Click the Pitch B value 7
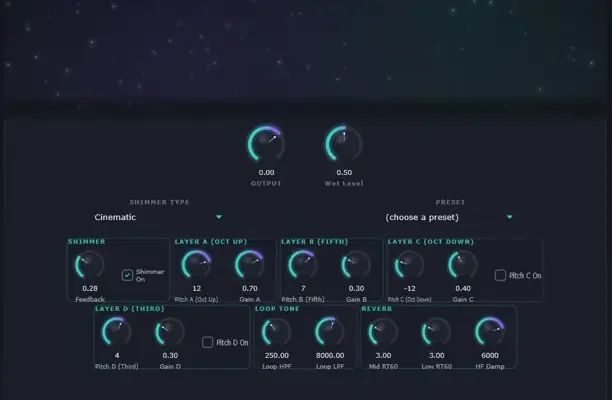 [303, 288]
